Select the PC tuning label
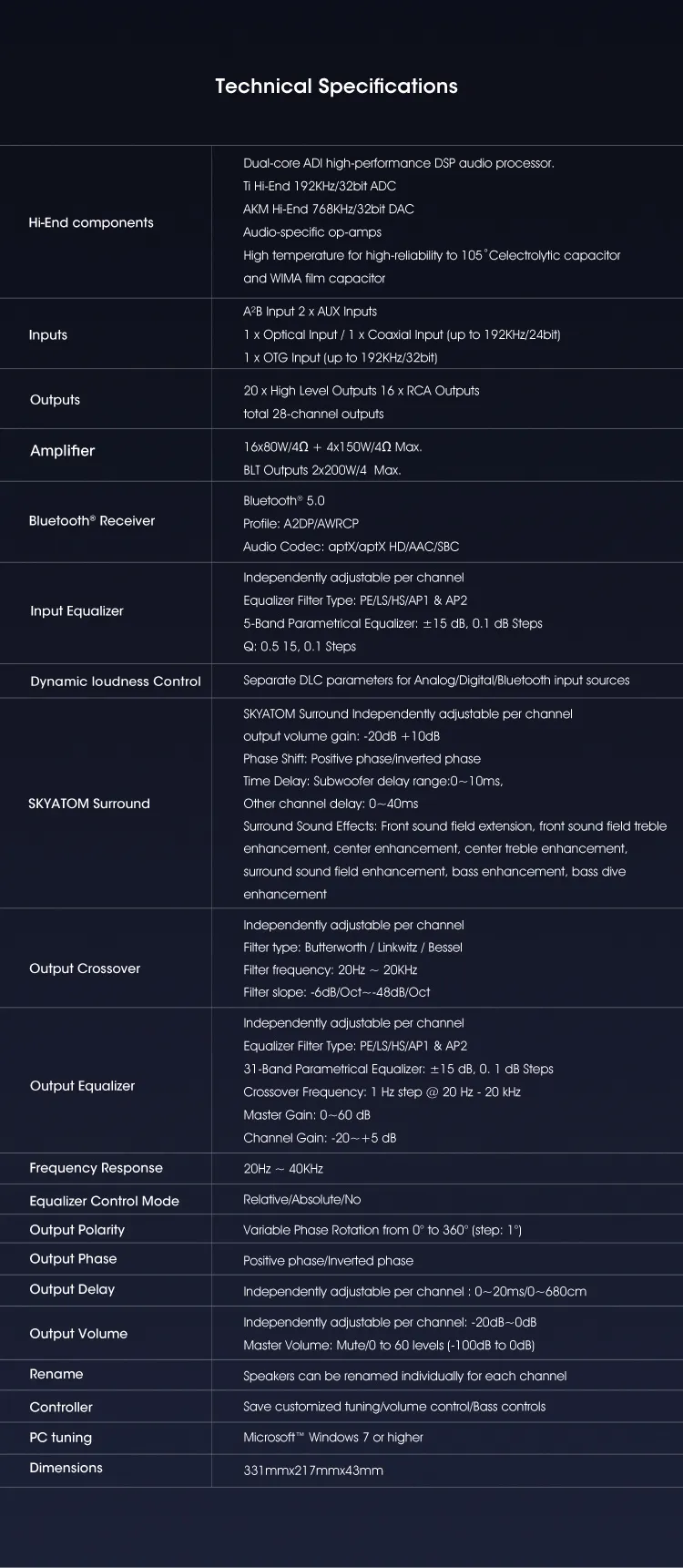The width and height of the screenshot is (683, 1568). (x=60, y=1437)
